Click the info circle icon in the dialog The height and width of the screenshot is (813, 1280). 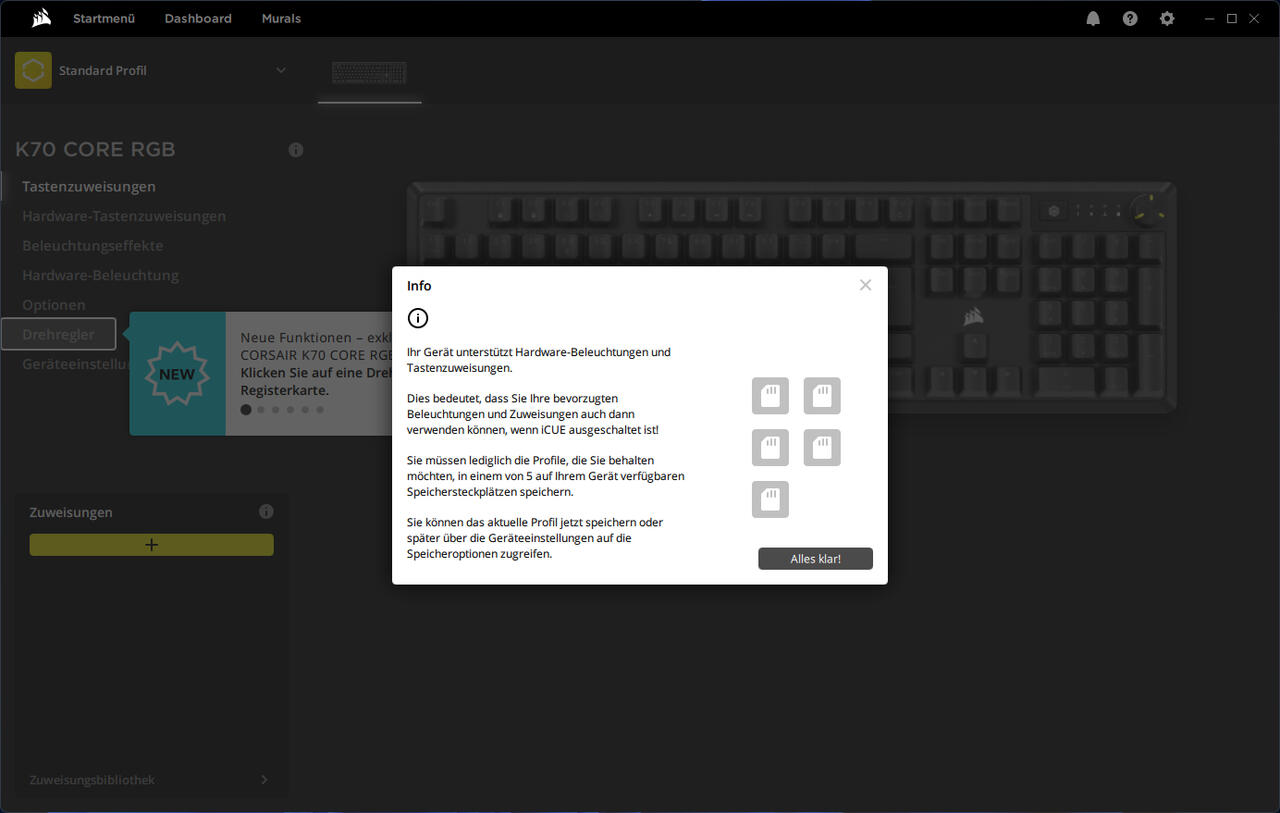pos(418,318)
